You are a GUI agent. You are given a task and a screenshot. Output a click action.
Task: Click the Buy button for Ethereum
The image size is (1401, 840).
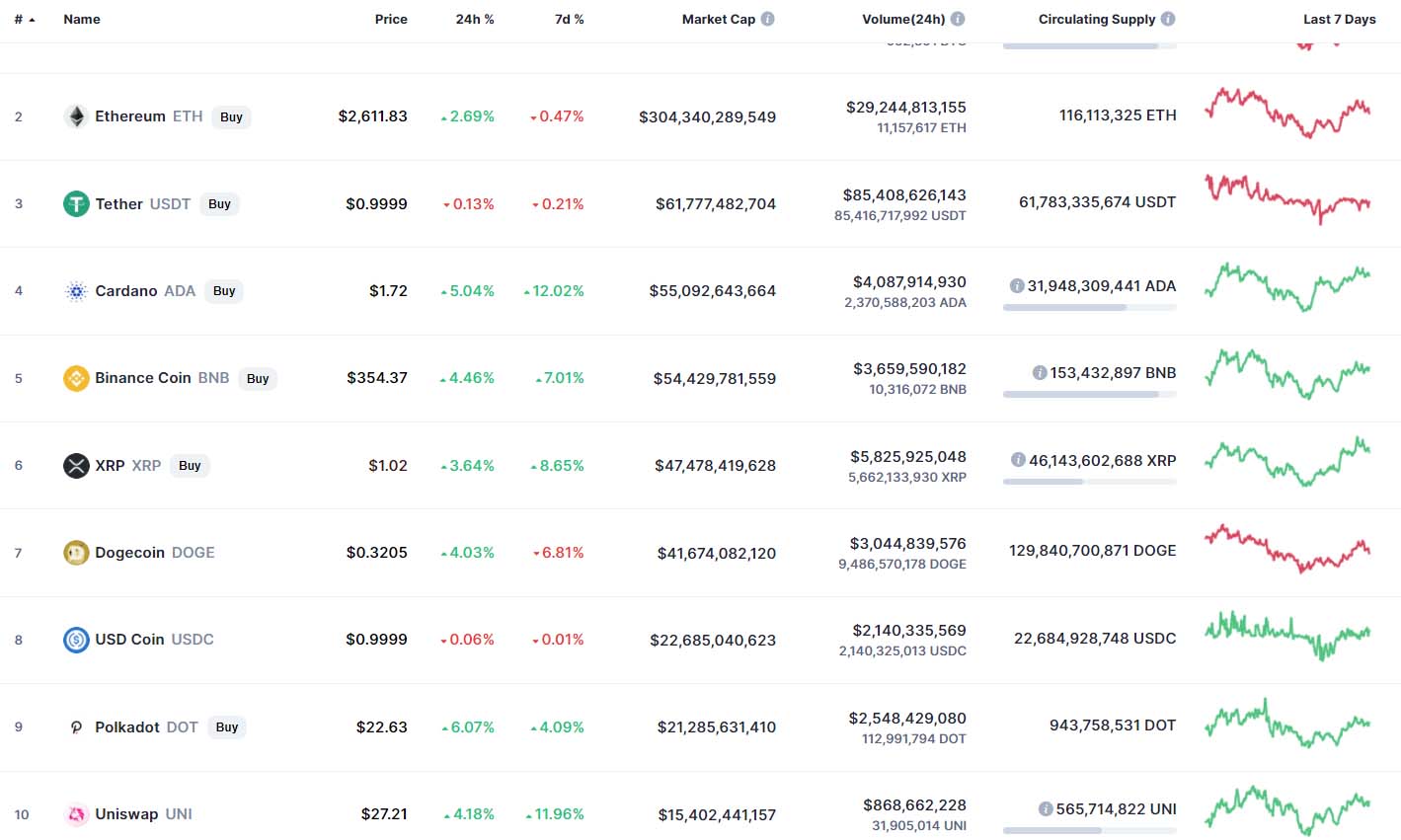point(231,116)
